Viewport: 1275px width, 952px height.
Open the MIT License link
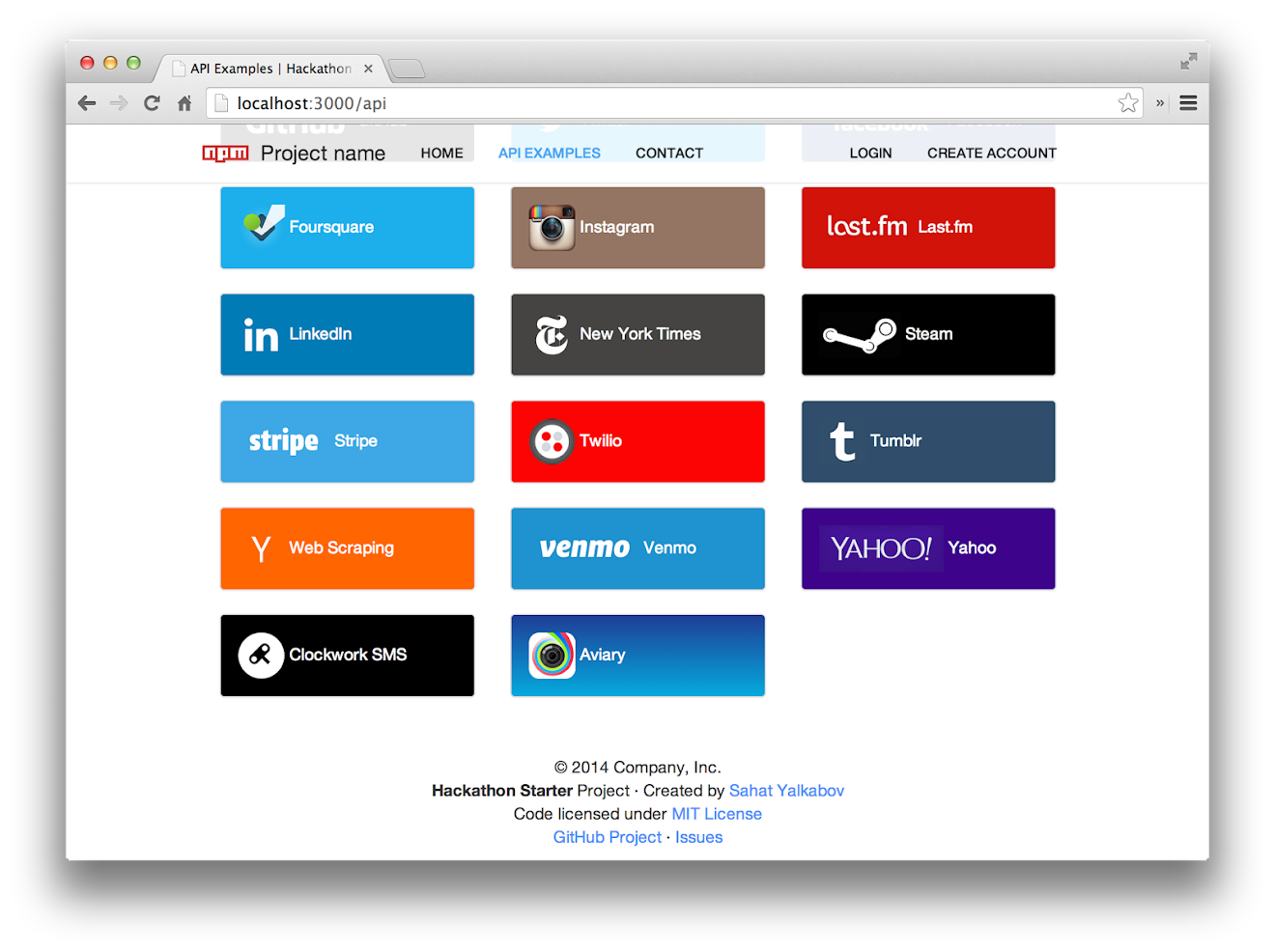point(717,814)
